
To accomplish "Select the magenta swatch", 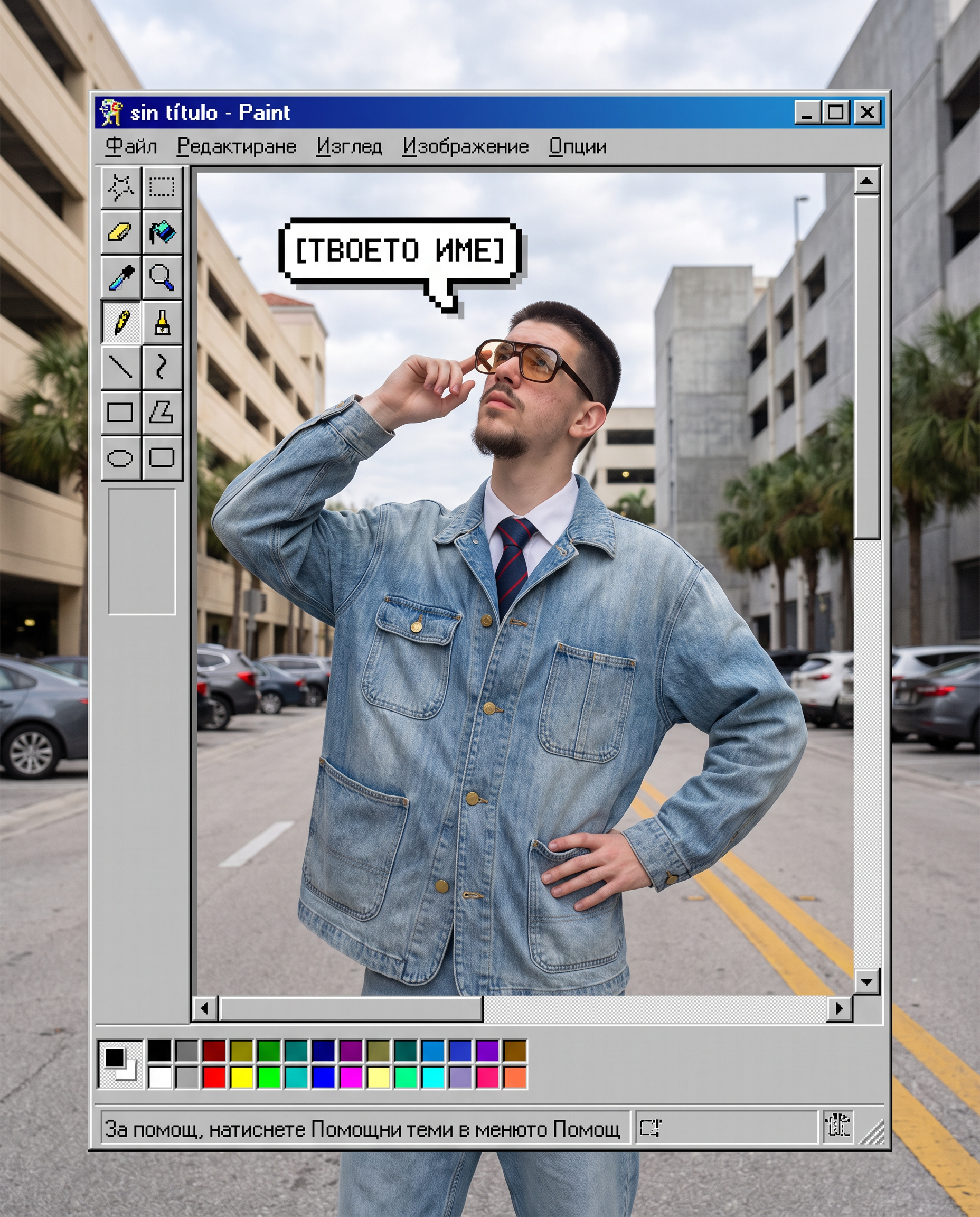I will [x=351, y=1077].
